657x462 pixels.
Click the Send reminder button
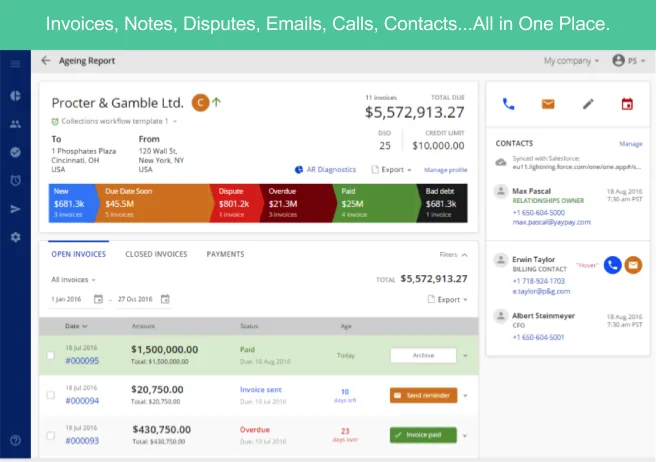point(423,395)
